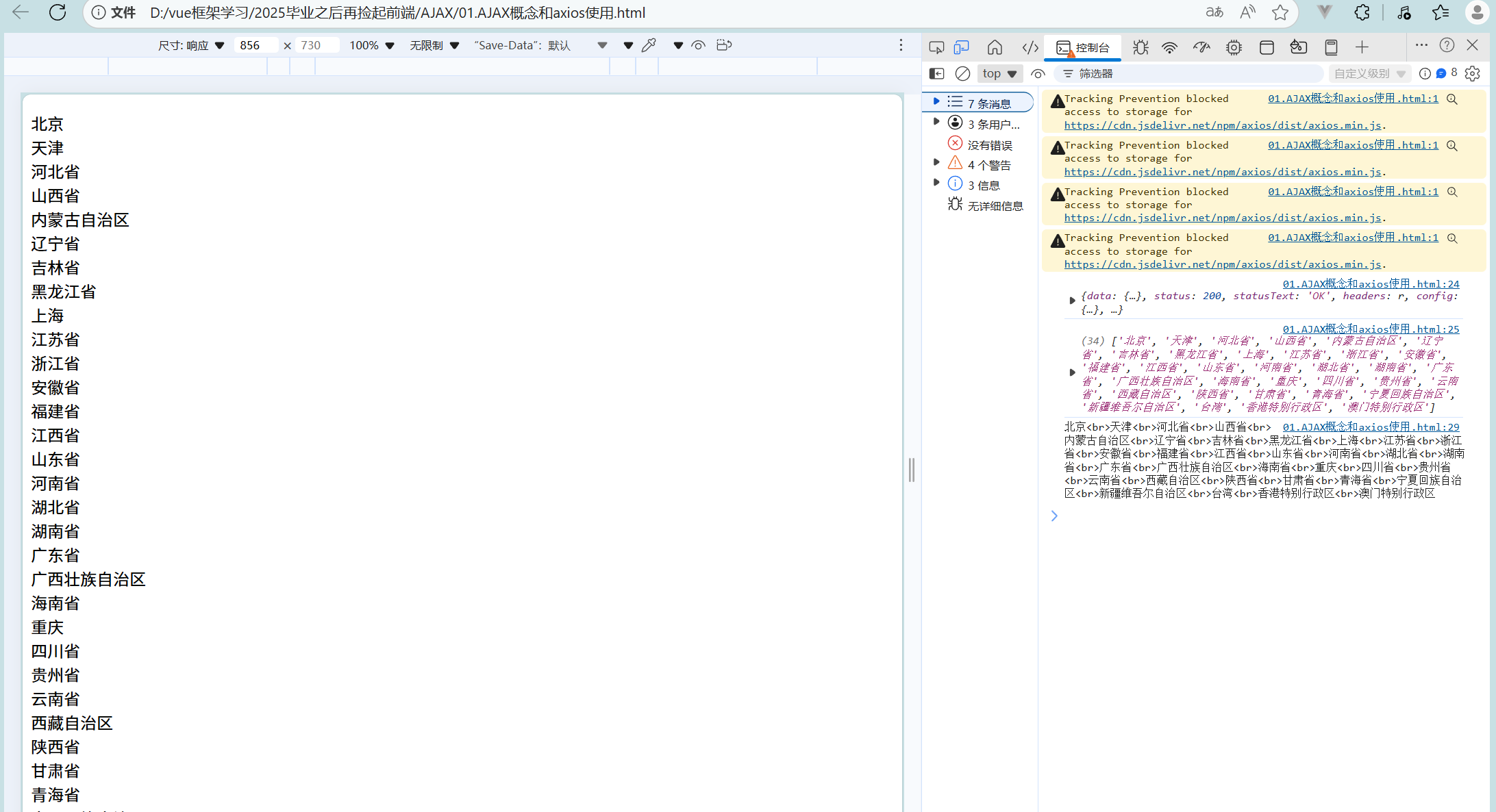Expand the logged 34-item array

1073,372
